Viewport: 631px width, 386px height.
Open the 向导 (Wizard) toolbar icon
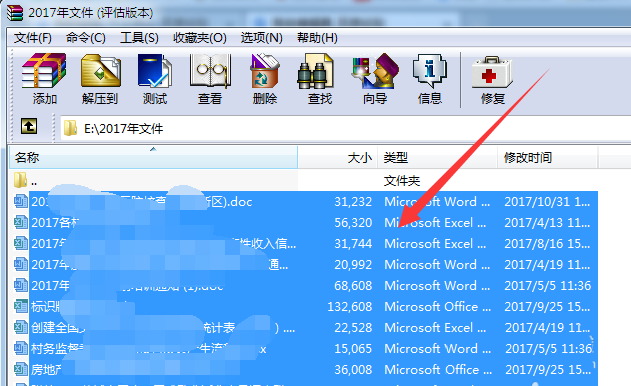click(375, 71)
